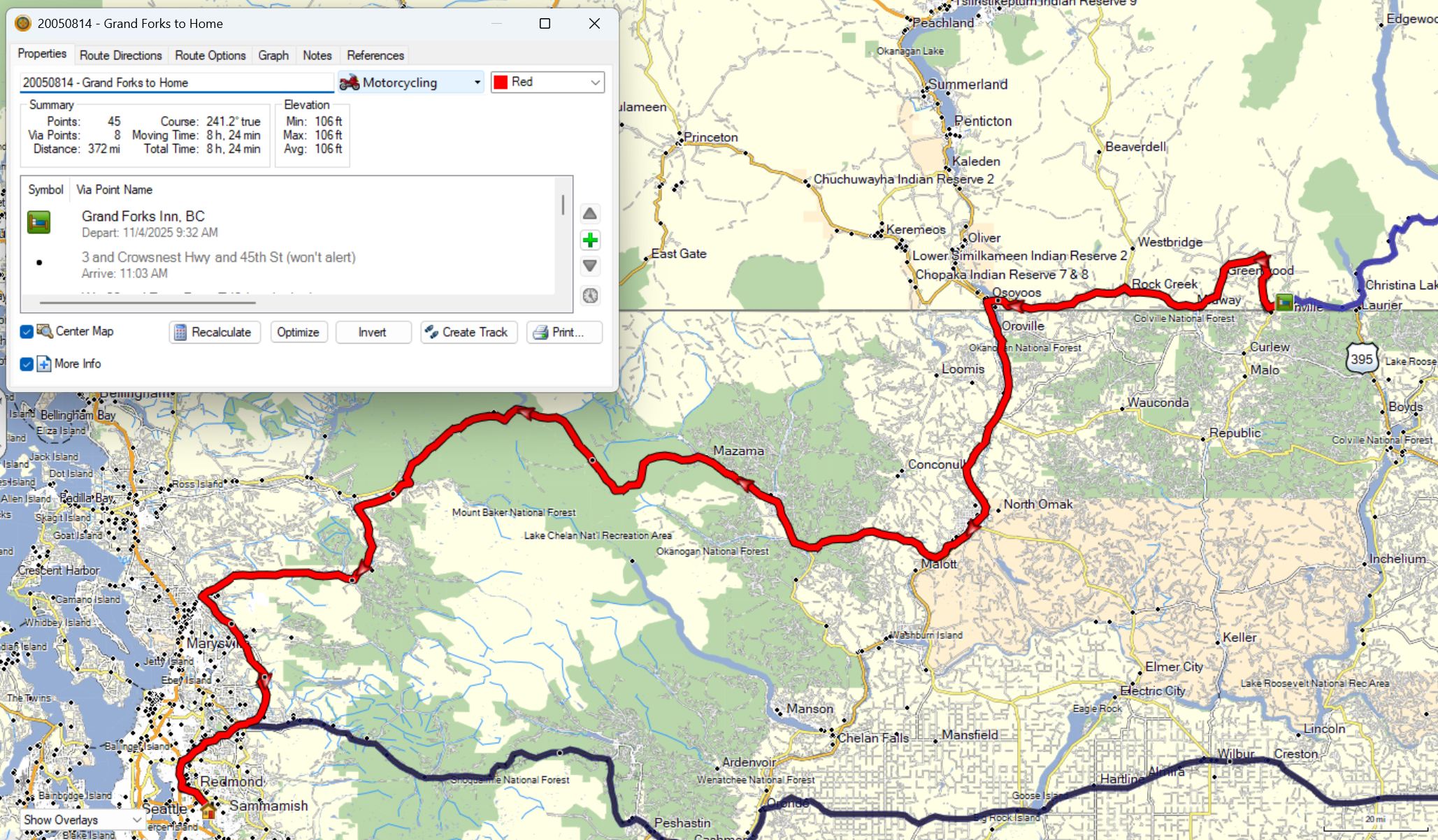
Task: Open the Motorcycling activity profile dropdown
Action: [411, 82]
